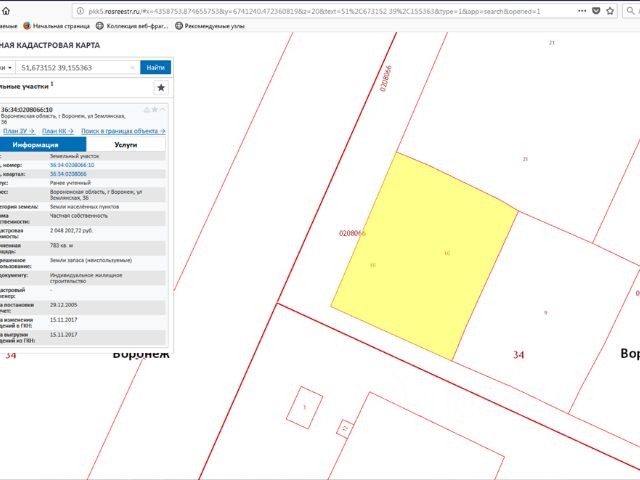Click the small square labeled 12 on the map
The height and width of the screenshot is (480, 640).
(346, 429)
